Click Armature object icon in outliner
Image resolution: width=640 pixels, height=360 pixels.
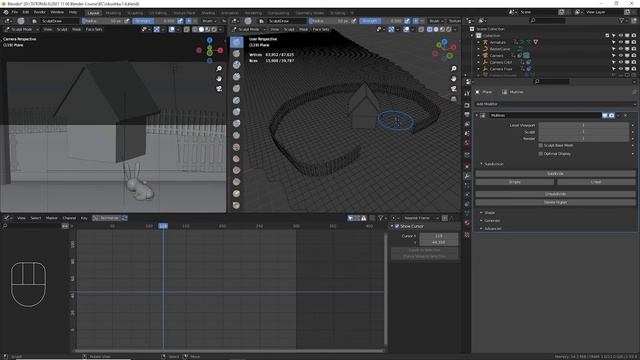[485, 42]
